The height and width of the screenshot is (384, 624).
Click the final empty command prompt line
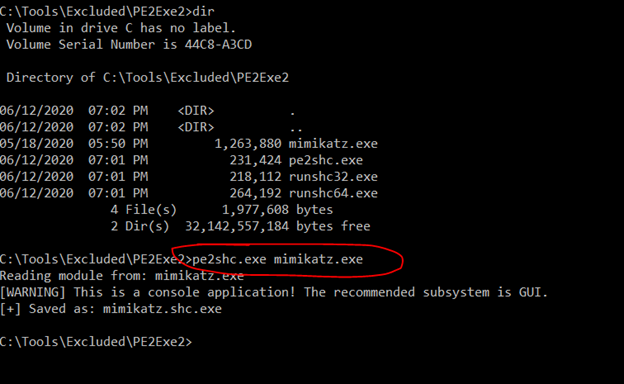(x=96, y=342)
